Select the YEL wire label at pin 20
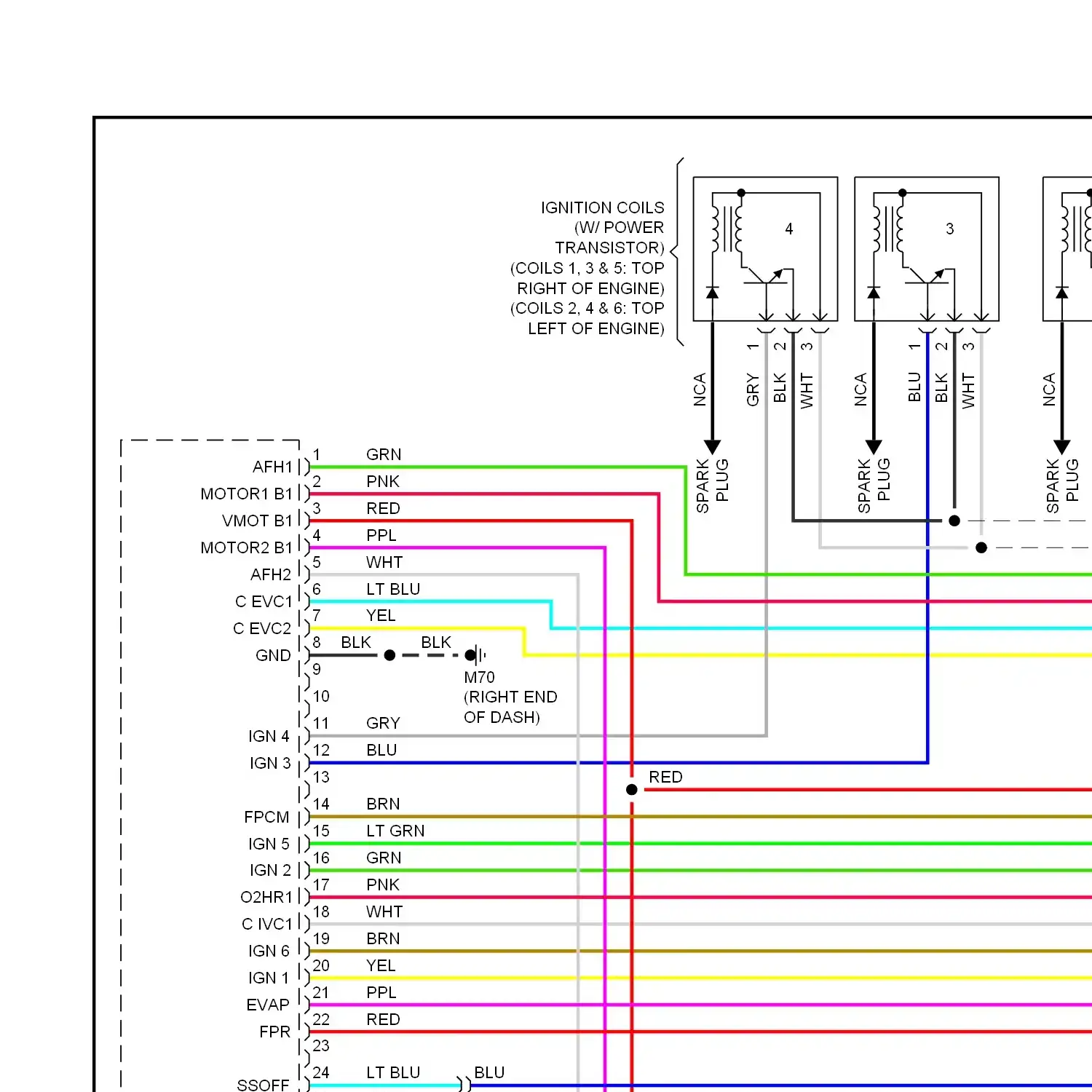 point(381,965)
